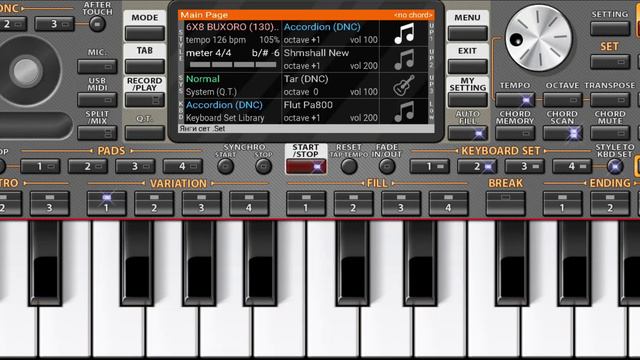
Task: Select VARIATION 1
Action: coord(107,203)
